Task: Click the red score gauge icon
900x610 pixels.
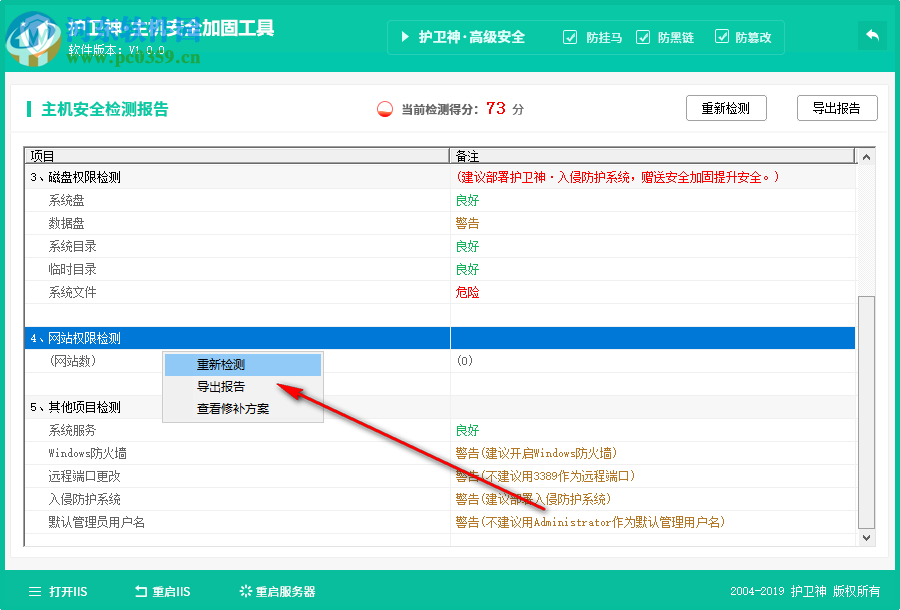Action: pos(383,110)
